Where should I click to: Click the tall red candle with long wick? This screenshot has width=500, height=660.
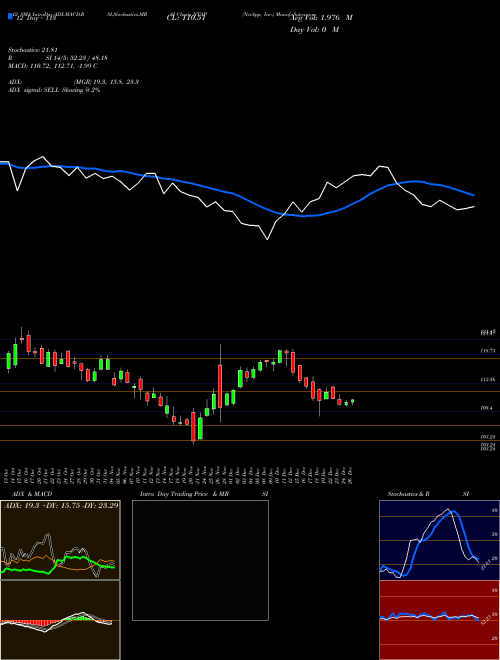pos(220,386)
